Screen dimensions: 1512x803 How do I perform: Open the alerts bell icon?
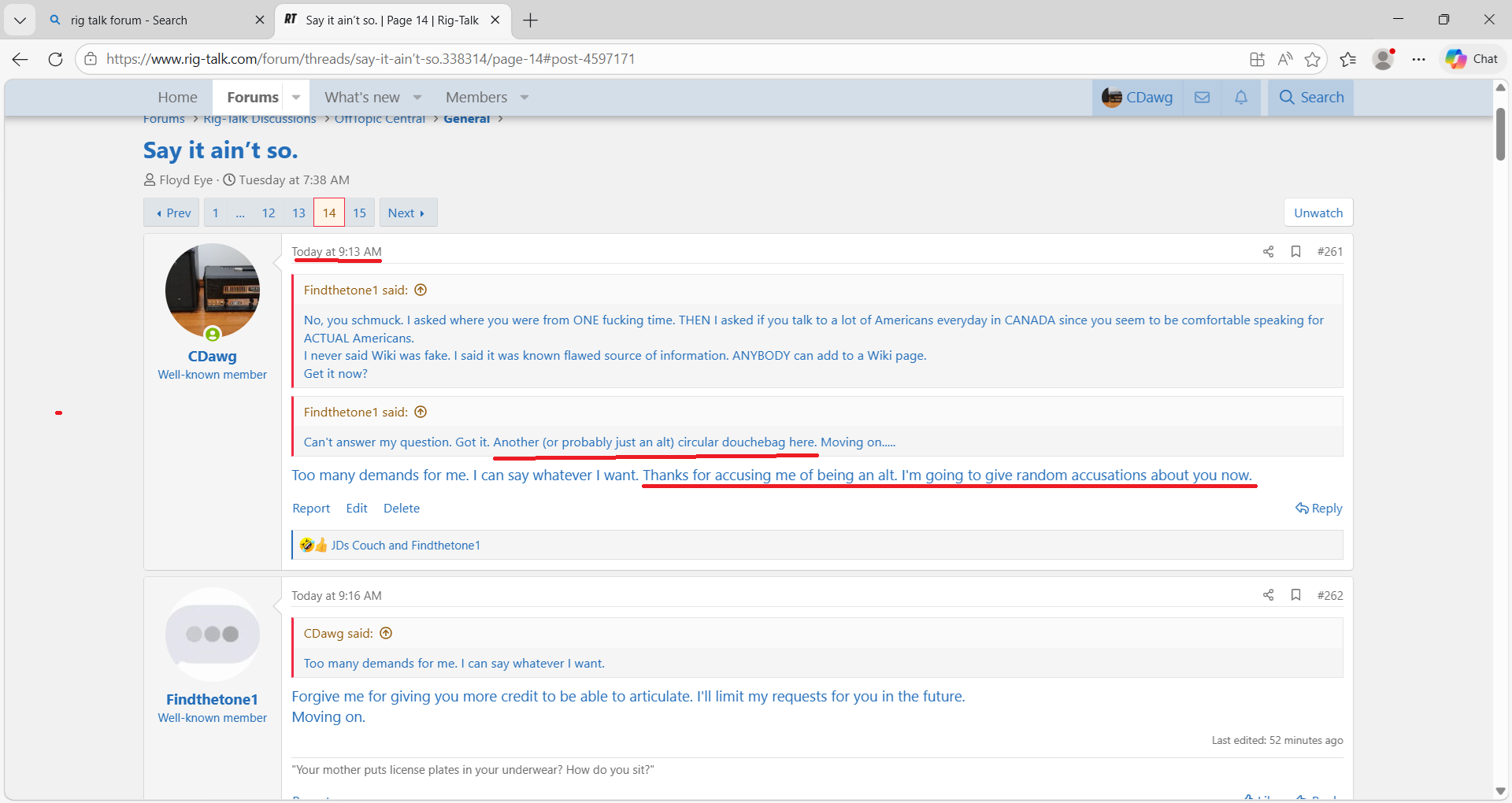point(1241,98)
